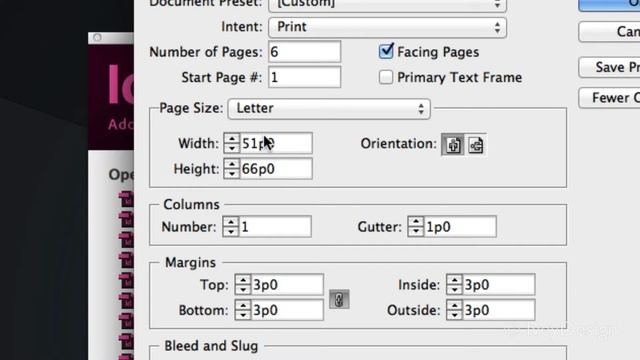Open the Intent dropdown showing Print

(x=387, y=27)
